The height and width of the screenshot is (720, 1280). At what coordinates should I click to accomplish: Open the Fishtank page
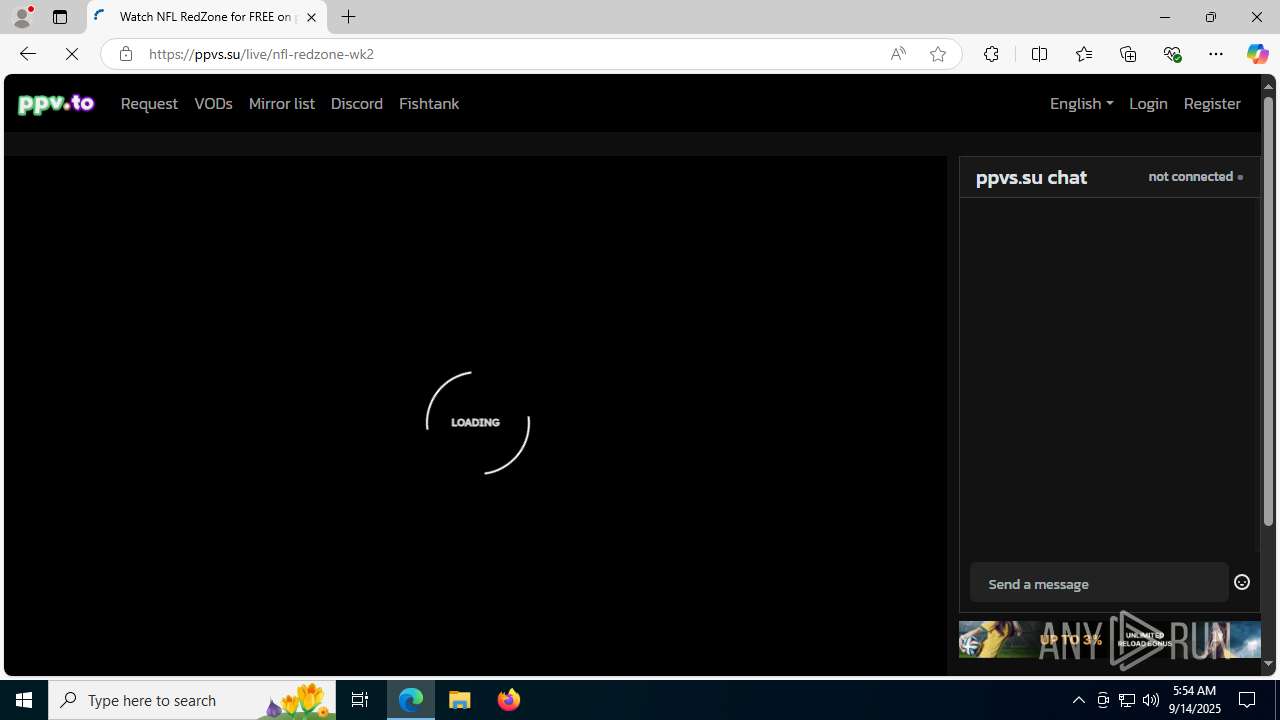click(429, 104)
